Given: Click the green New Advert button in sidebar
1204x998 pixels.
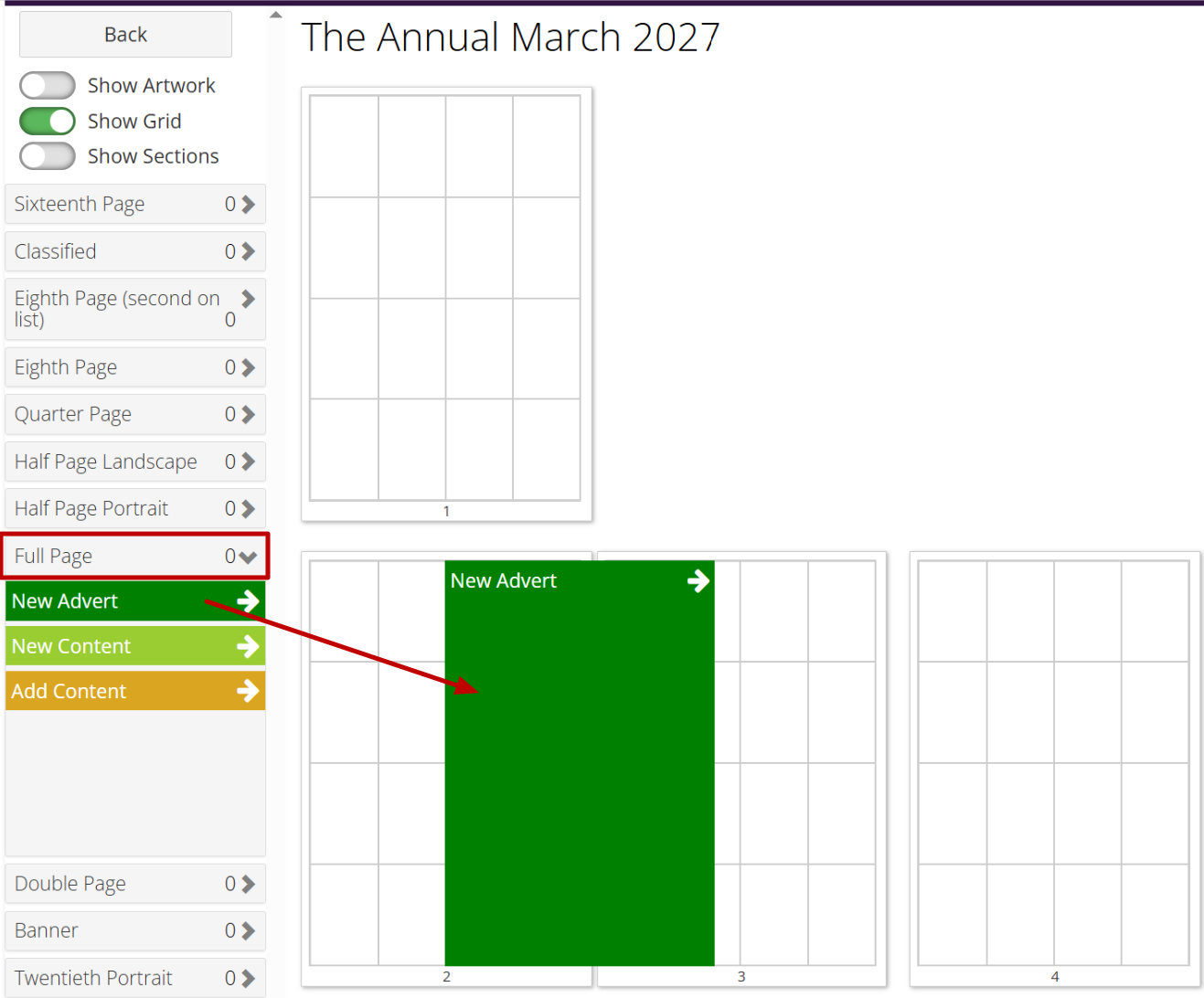Looking at the screenshot, I should (135, 601).
